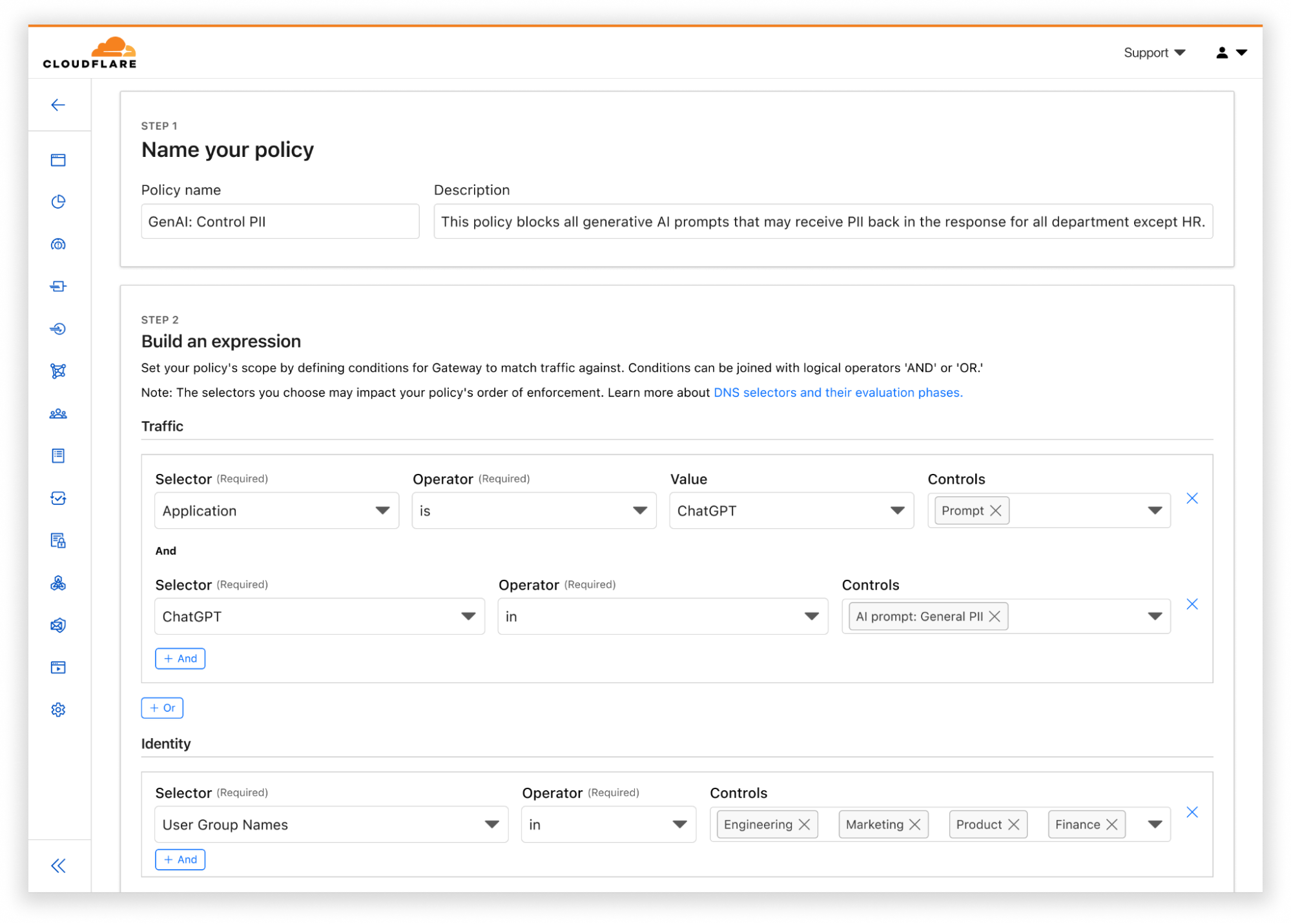1291x924 pixels.
Task: Open the list document sidebar icon
Action: click(x=58, y=456)
